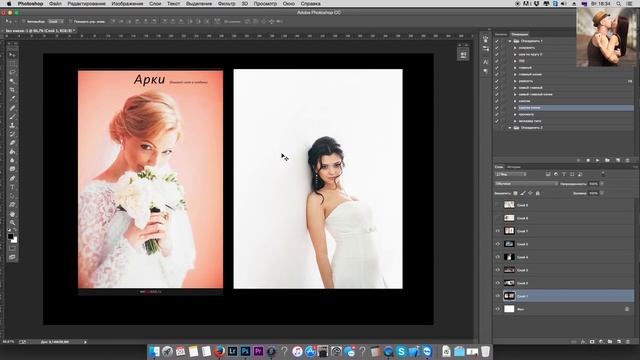Open the layer filter kind dropdown
Image resolution: width=640 pixels, height=360 pixels.
click(511, 174)
